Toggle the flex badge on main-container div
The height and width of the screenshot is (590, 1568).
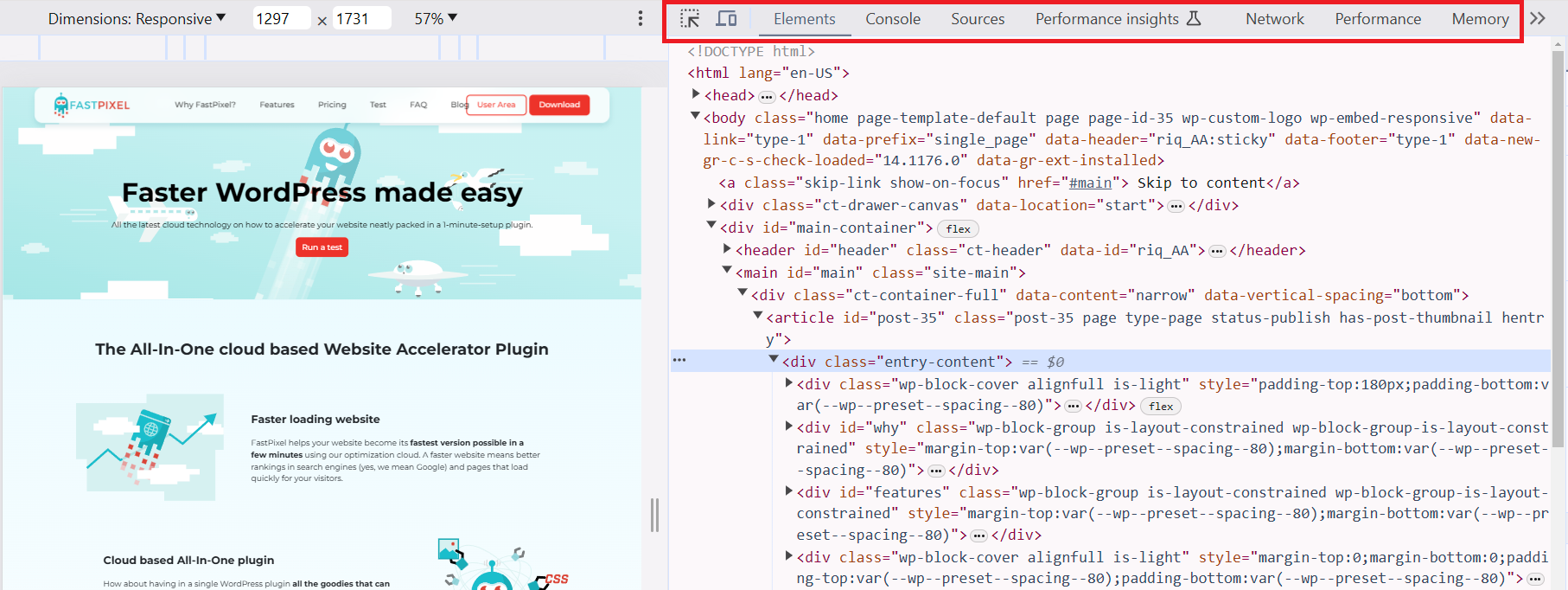pos(958,229)
